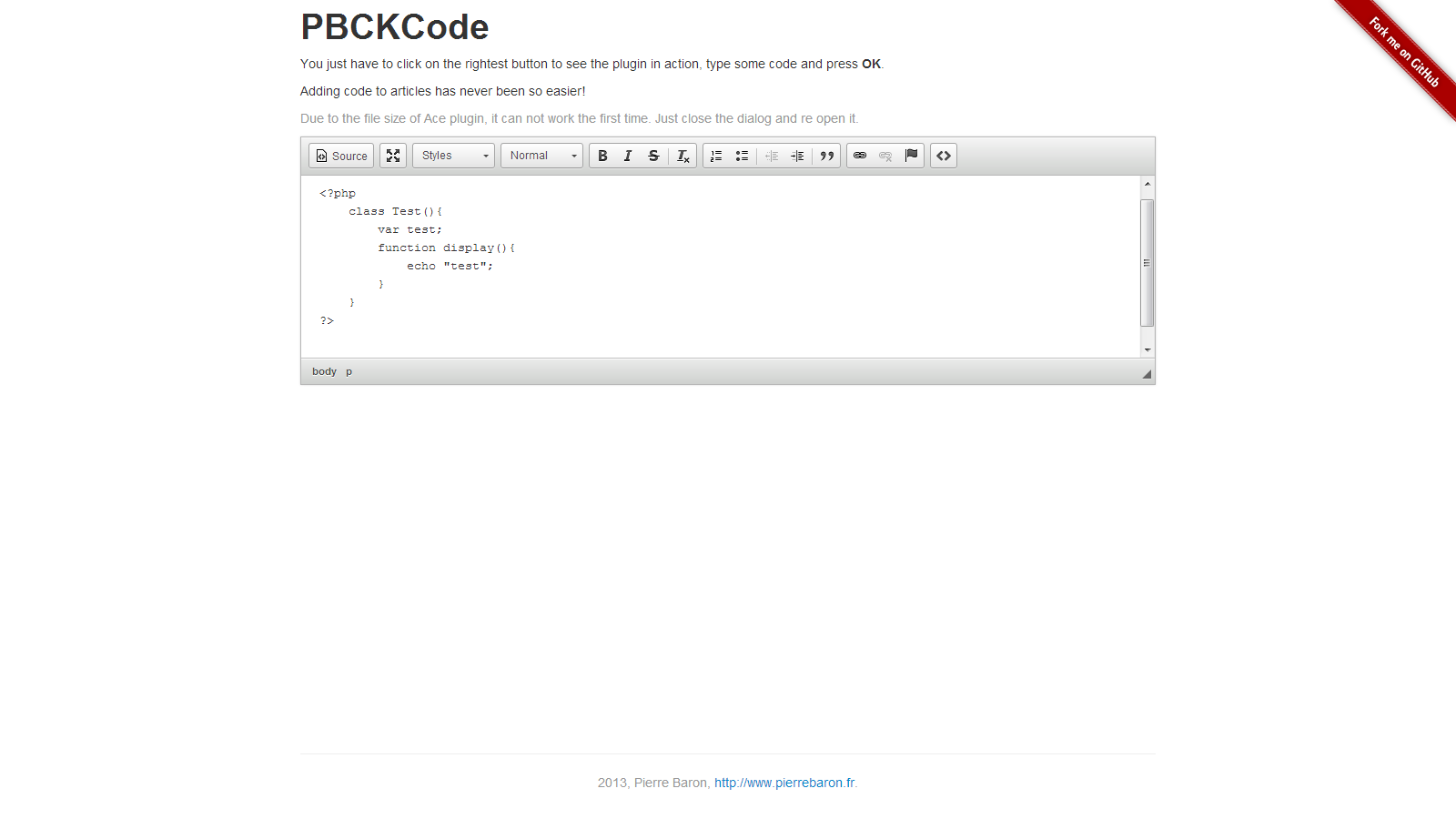Image resolution: width=1456 pixels, height=819 pixels.
Task: Select the p element in path bar
Action: pos(349,371)
